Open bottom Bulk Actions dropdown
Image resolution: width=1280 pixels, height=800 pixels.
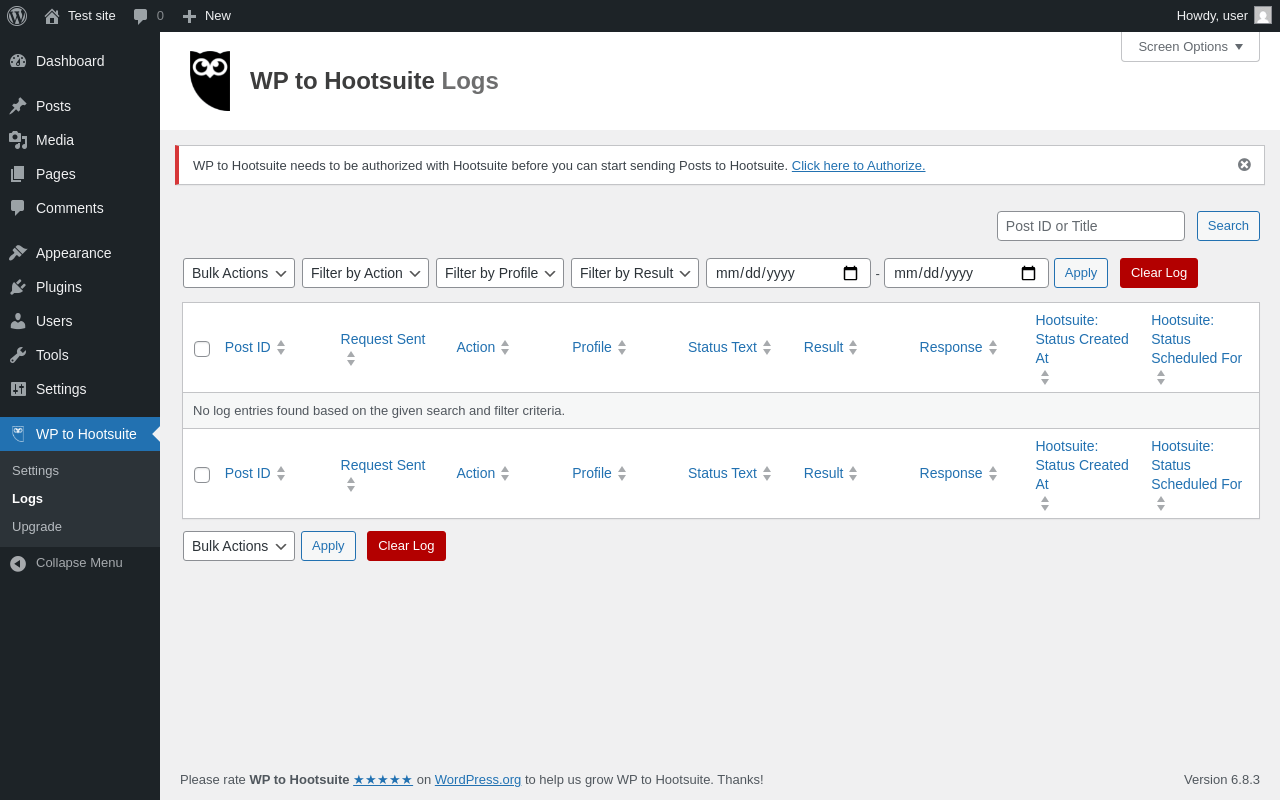pyautogui.click(x=239, y=546)
